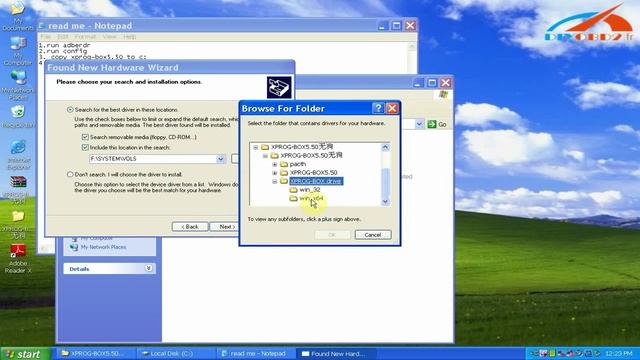This screenshot has width=640, height=360.
Task: Click the Windows flag logo in Explorer
Action: pyautogui.click(x=444, y=95)
